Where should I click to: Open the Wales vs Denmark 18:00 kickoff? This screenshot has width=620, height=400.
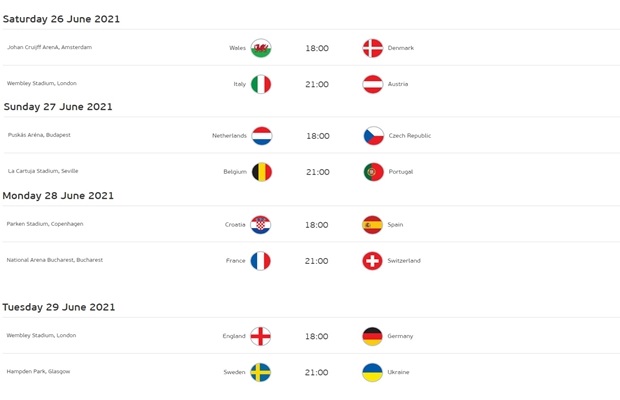(x=317, y=48)
